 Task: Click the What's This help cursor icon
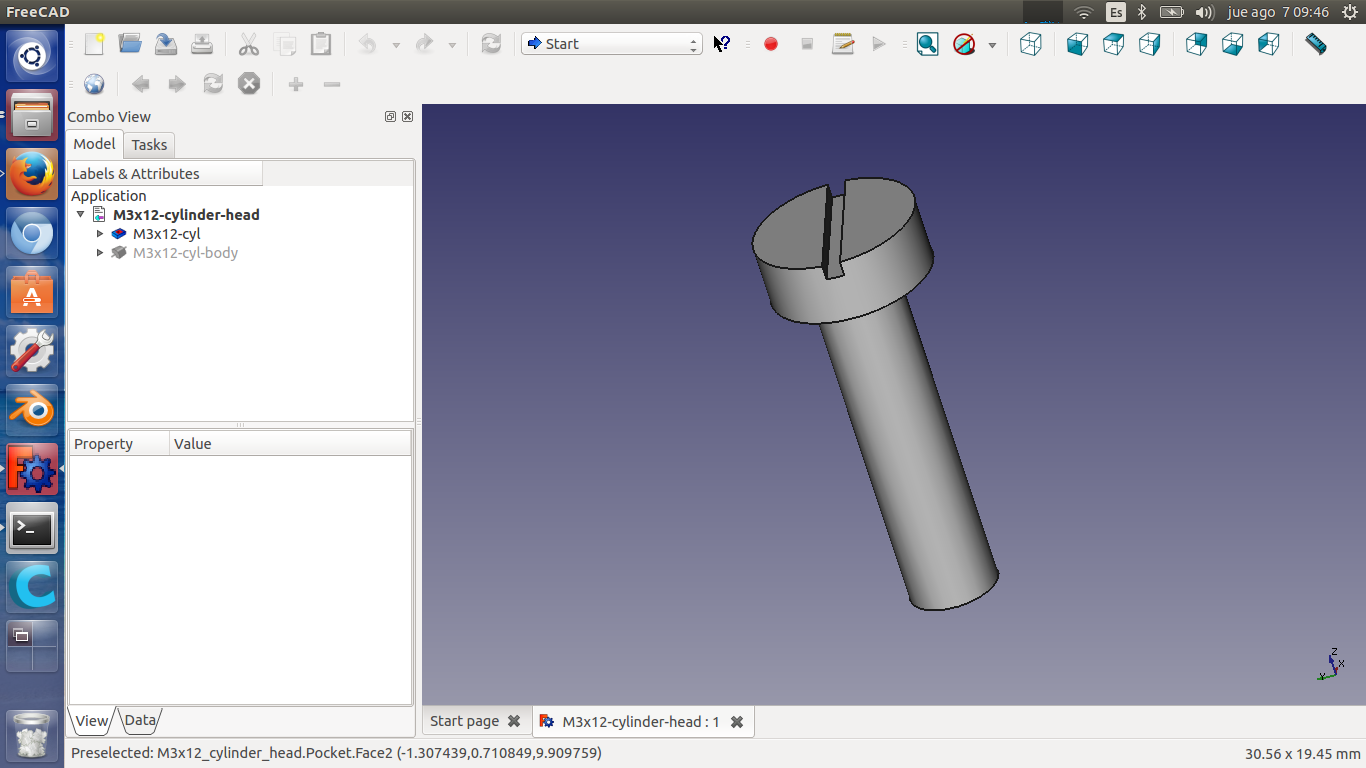click(x=721, y=44)
